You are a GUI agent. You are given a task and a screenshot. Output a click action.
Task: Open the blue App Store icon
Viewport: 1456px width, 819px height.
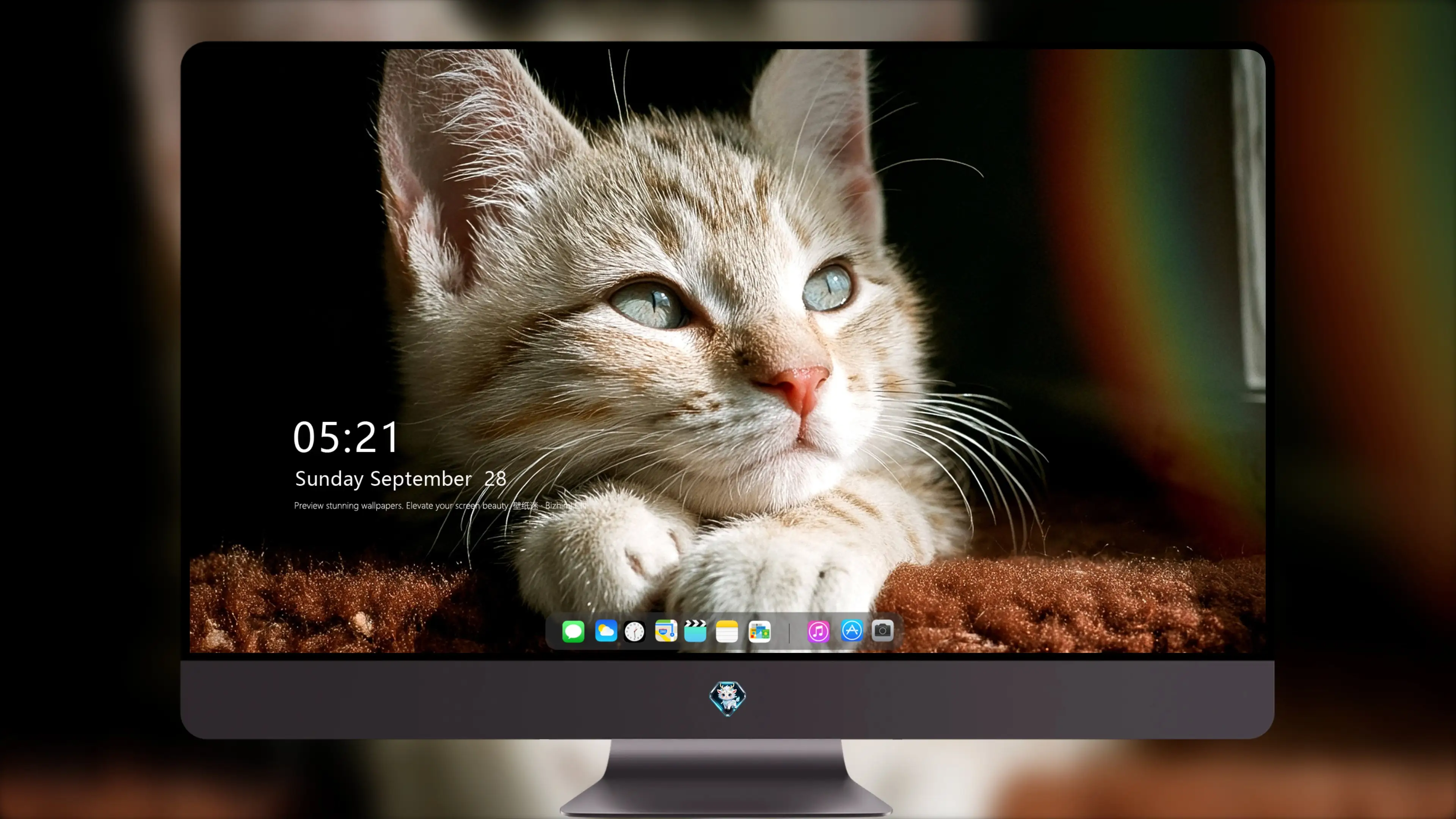point(852,631)
